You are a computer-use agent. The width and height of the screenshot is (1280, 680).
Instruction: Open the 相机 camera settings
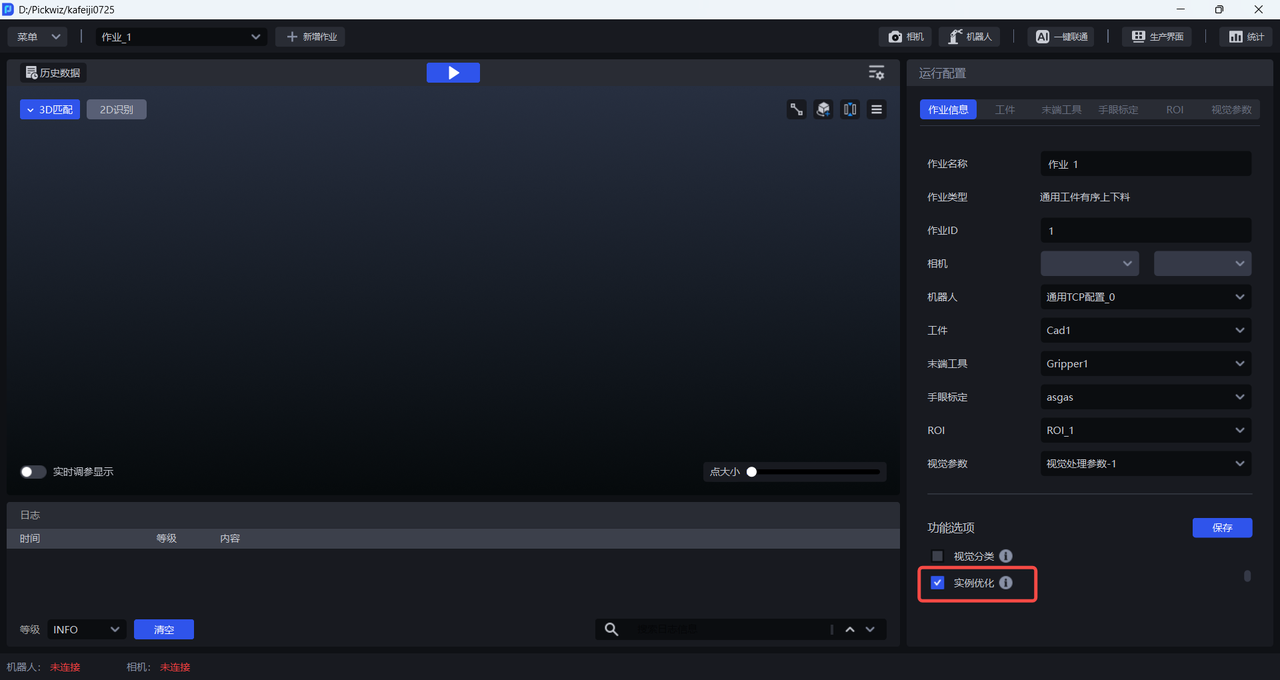[906, 37]
